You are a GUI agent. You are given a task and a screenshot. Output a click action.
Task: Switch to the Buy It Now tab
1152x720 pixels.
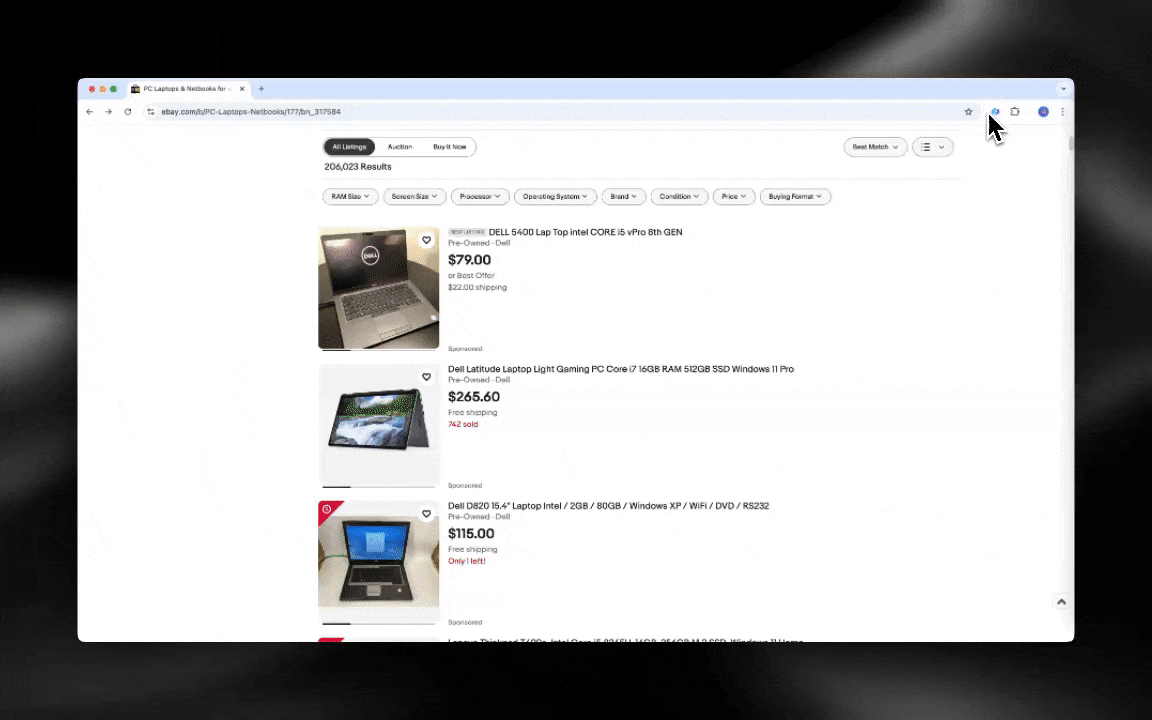[450, 147]
